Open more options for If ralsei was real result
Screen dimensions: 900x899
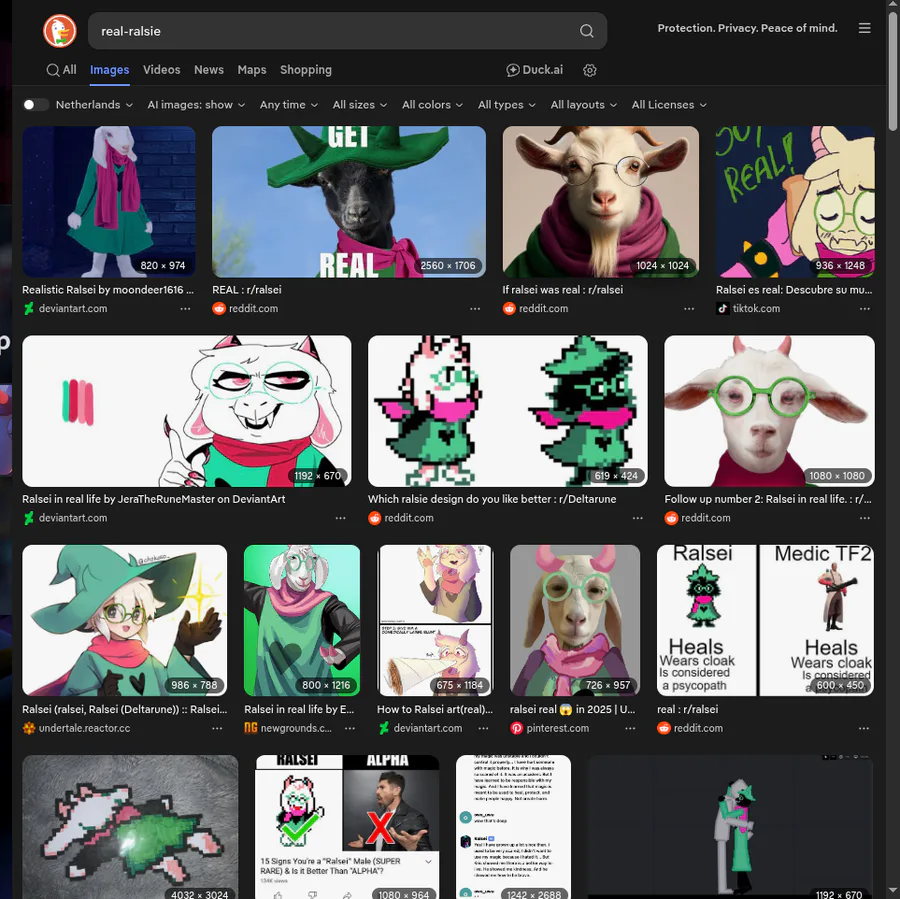[x=689, y=309]
